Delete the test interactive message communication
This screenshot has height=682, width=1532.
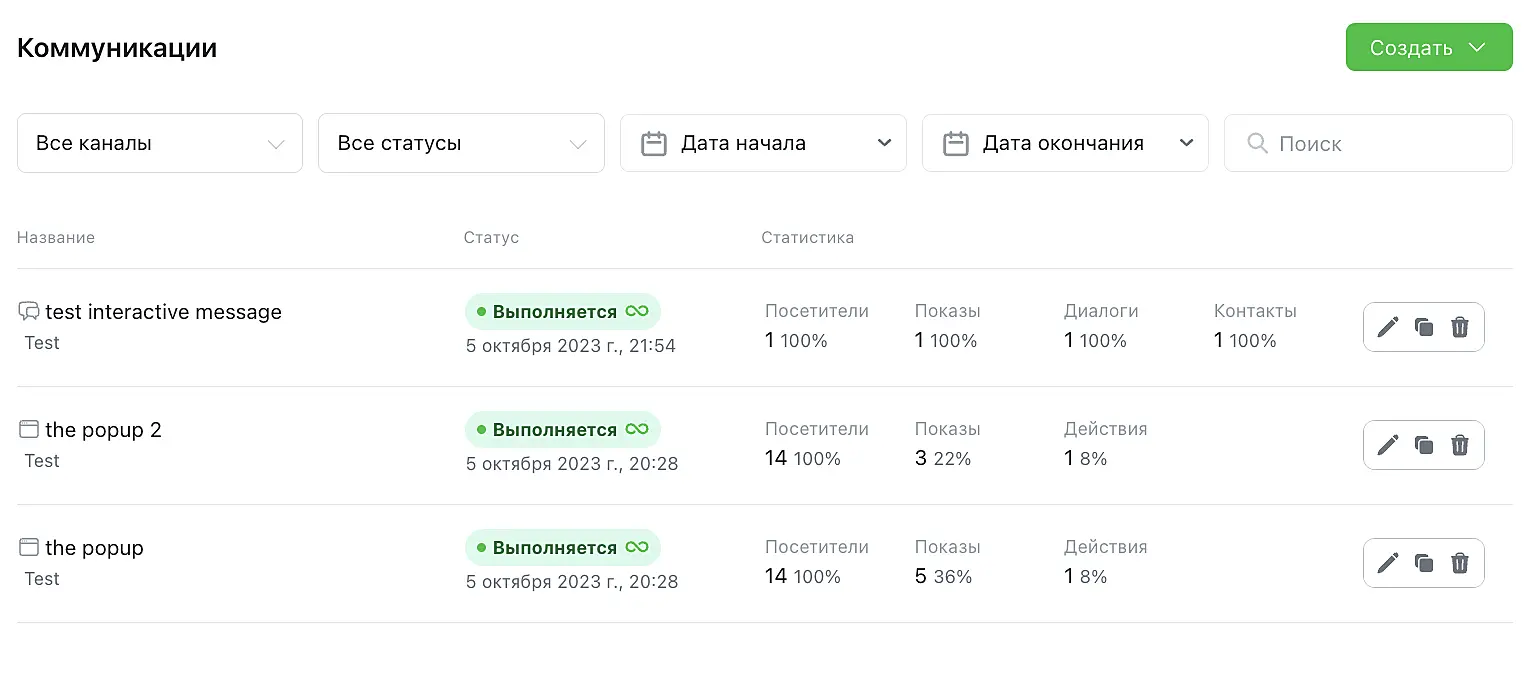pyautogui.click(x=1460, y=327)
